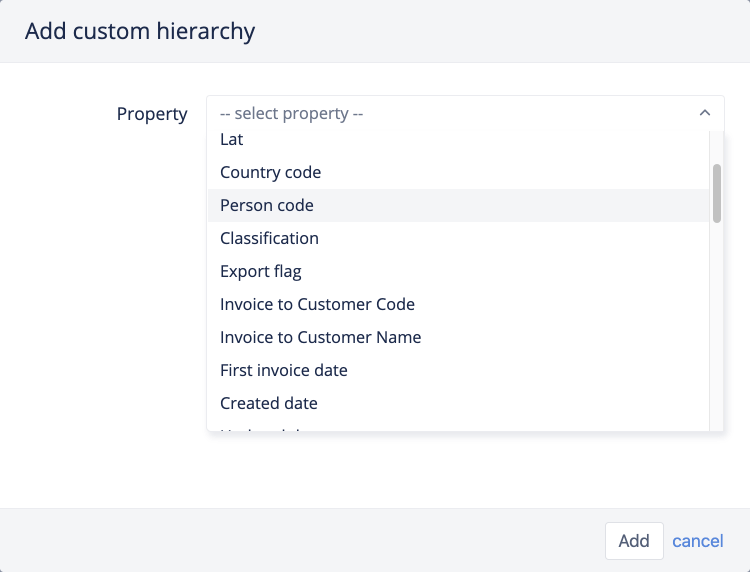Select Country code from the list
Viewport: 750px width, 572px height.
tap(271, 172)
